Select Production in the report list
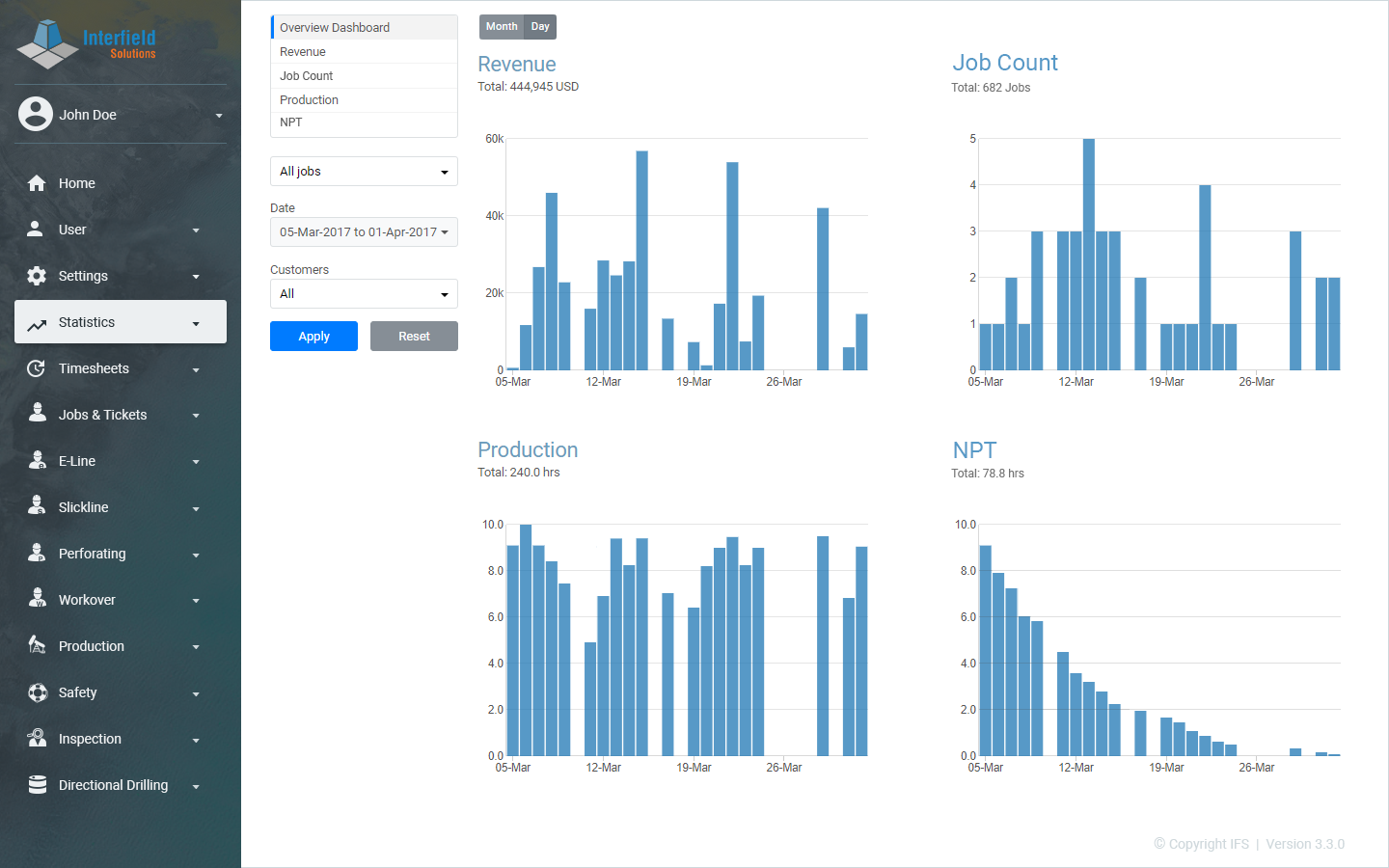 pyautogui.click(x=364, y=100)
